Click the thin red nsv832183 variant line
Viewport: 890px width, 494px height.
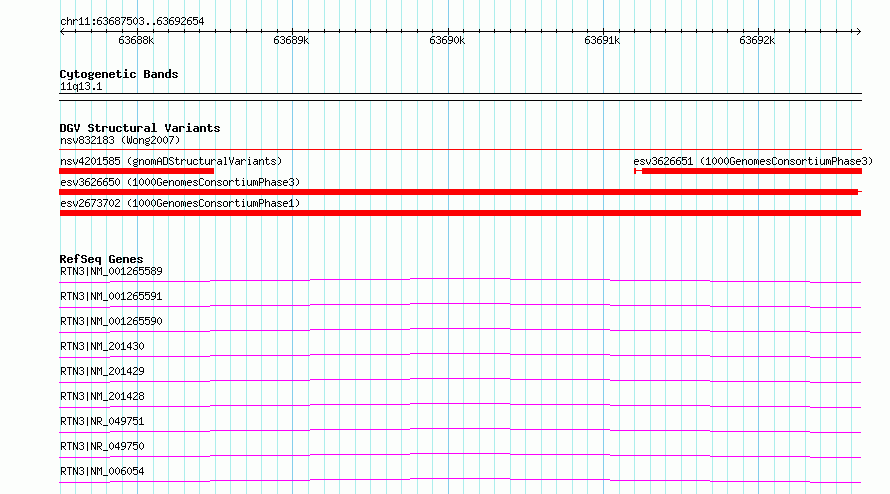tap(460, 150)
